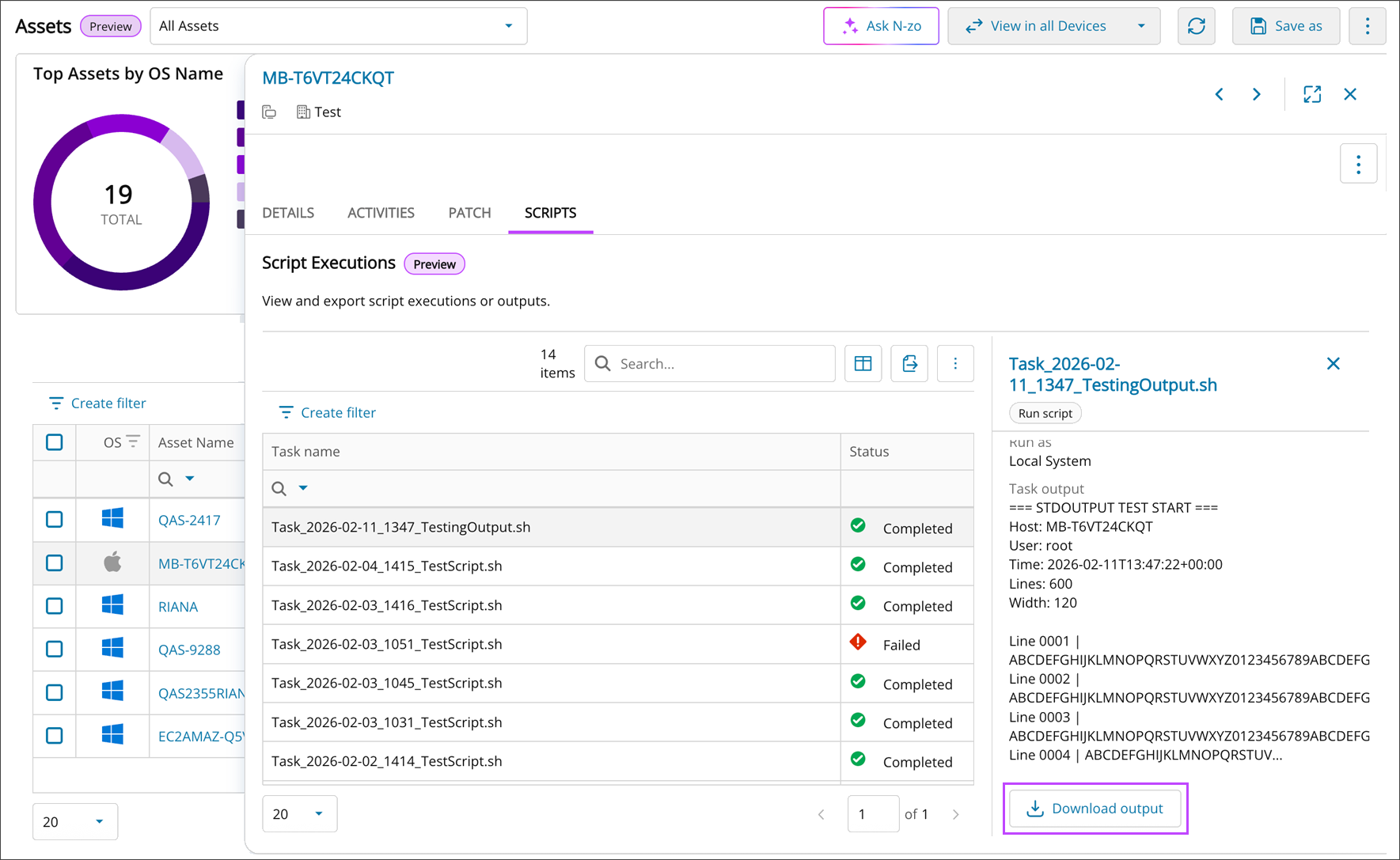Check the box for QAS-2417 row
This screenshot has height=860, width=1400.
[55, 520]
